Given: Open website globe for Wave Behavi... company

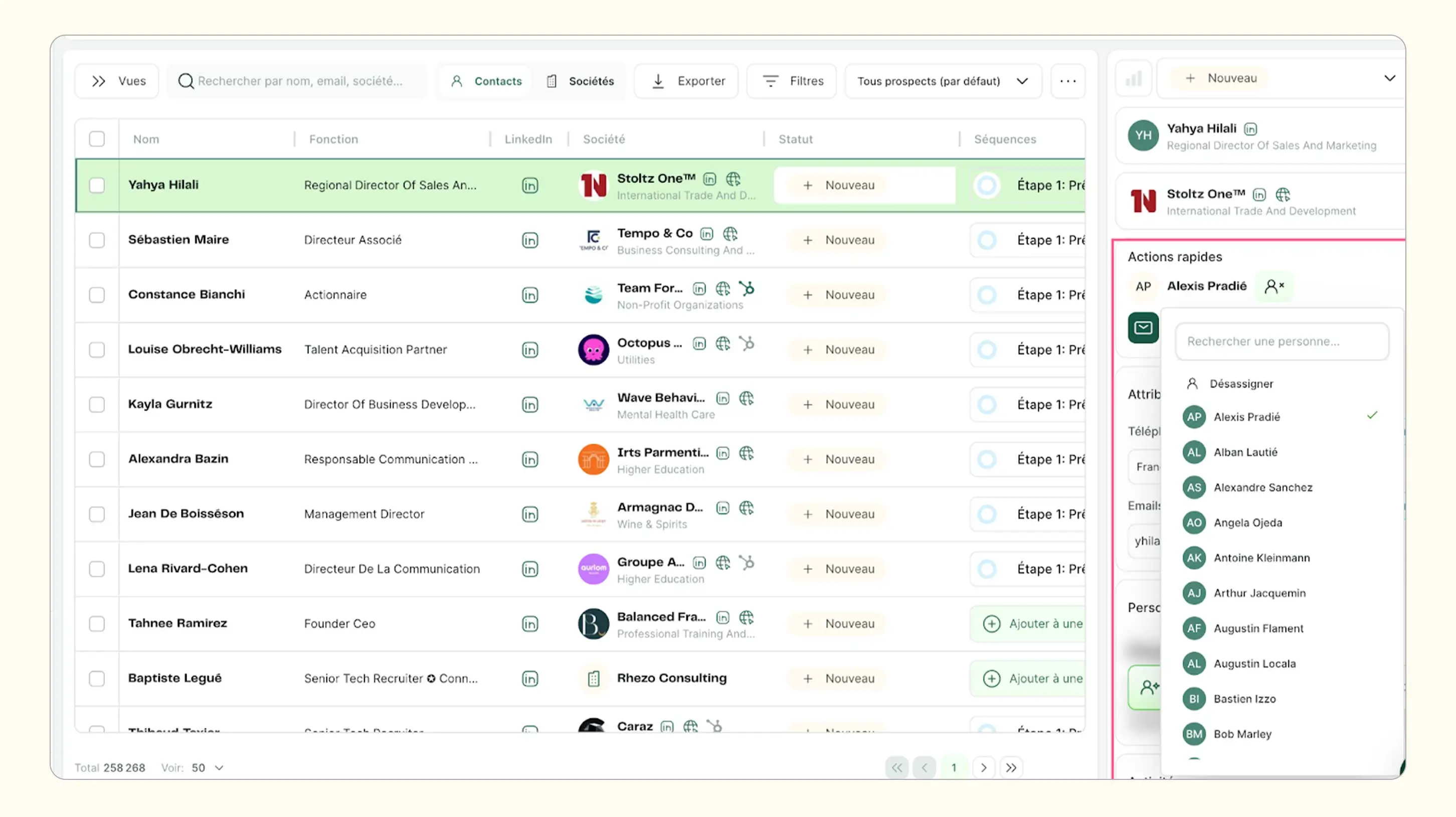Looking at the screenshot, I should [746, 398].
